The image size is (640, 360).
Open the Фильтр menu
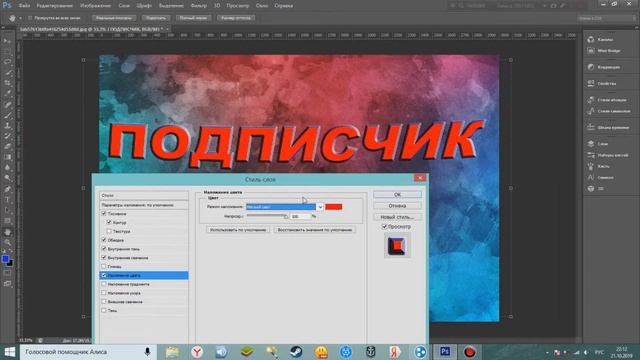coord(198,6)
